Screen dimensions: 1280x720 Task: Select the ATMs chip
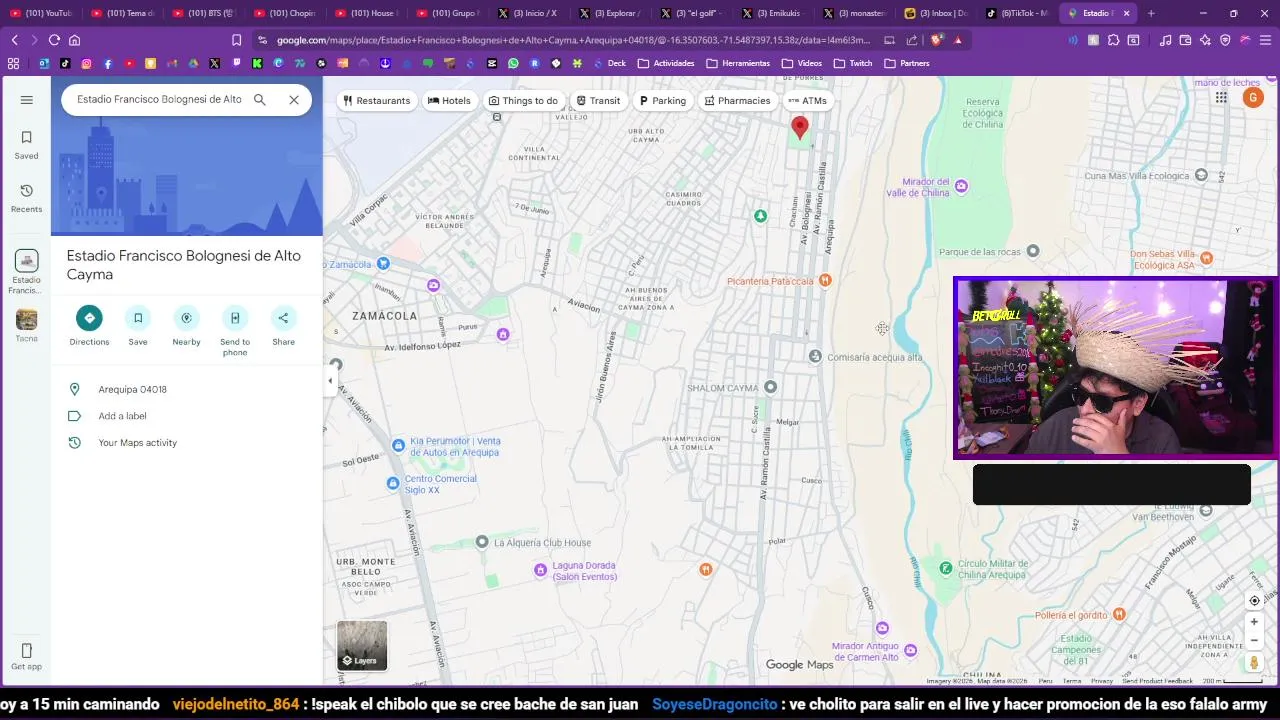point(807,101)
